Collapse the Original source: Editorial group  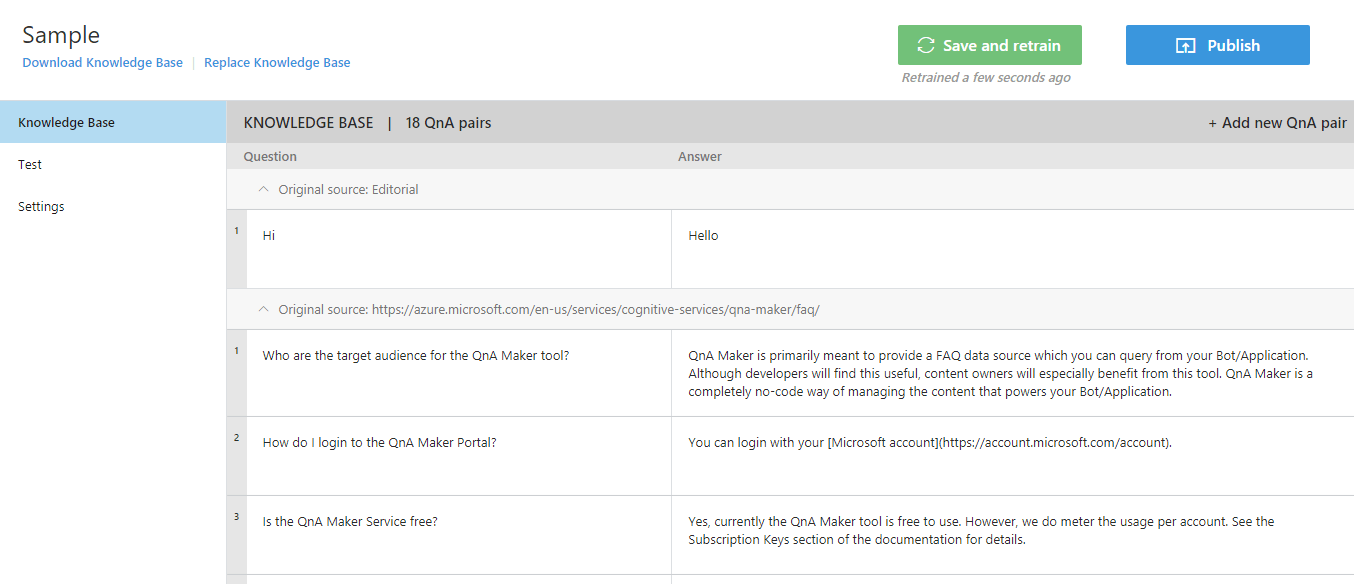264,189
